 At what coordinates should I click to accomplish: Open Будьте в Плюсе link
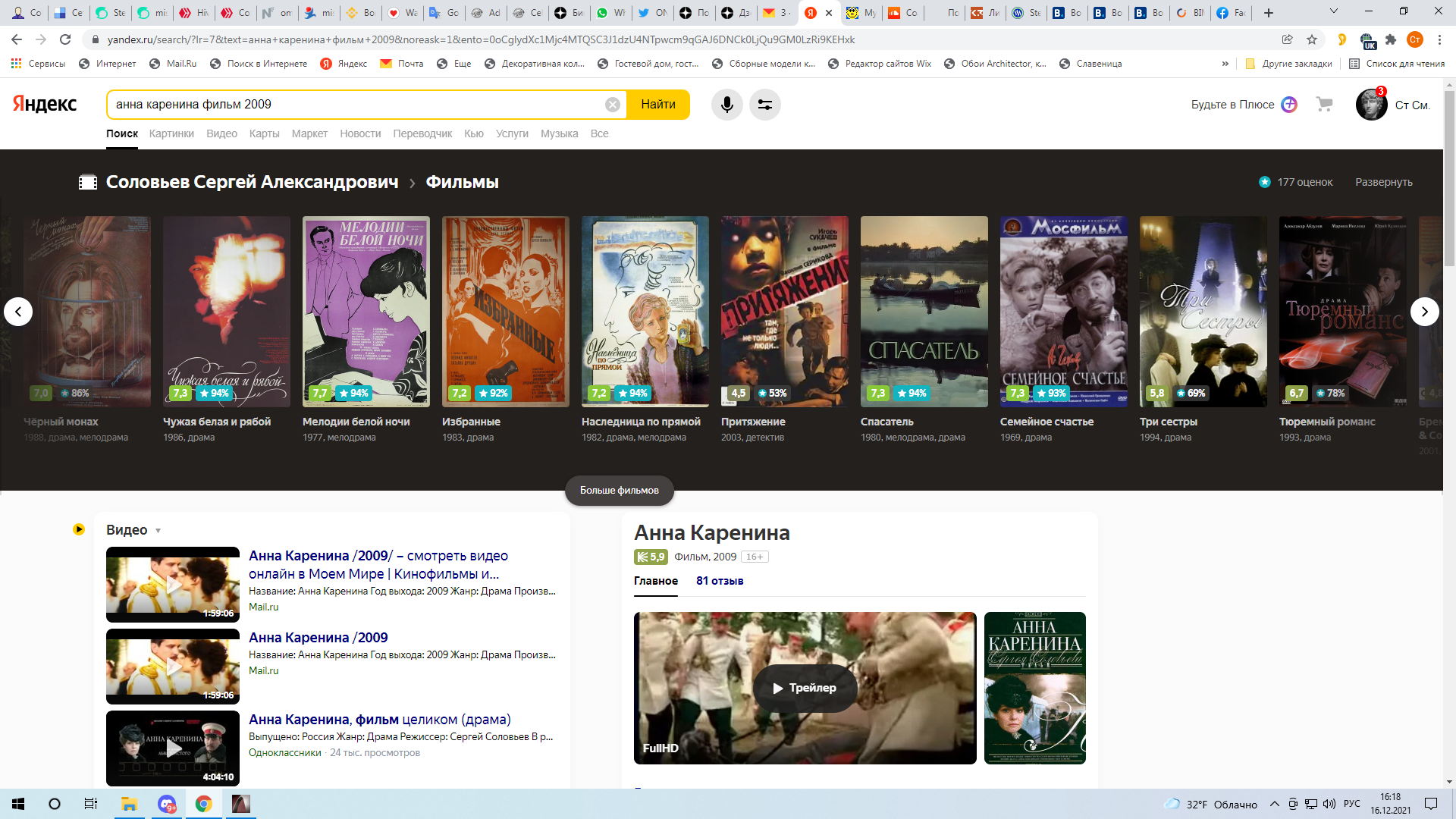pyautogui.click(x=1232, y=105)
